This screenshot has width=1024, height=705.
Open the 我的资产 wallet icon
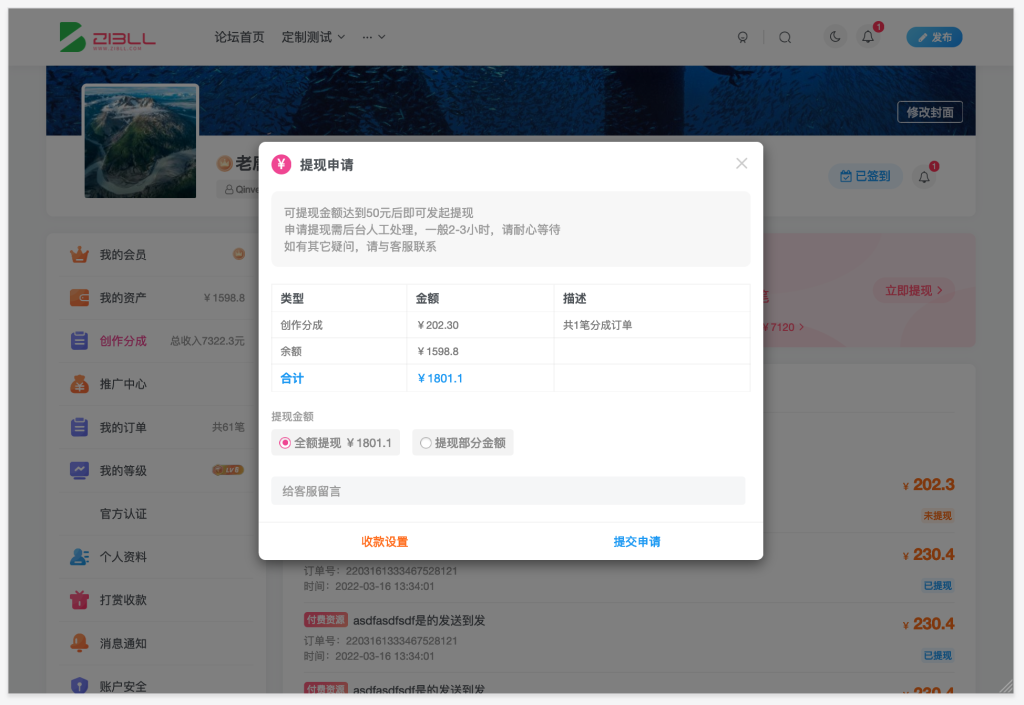[80, 297]
